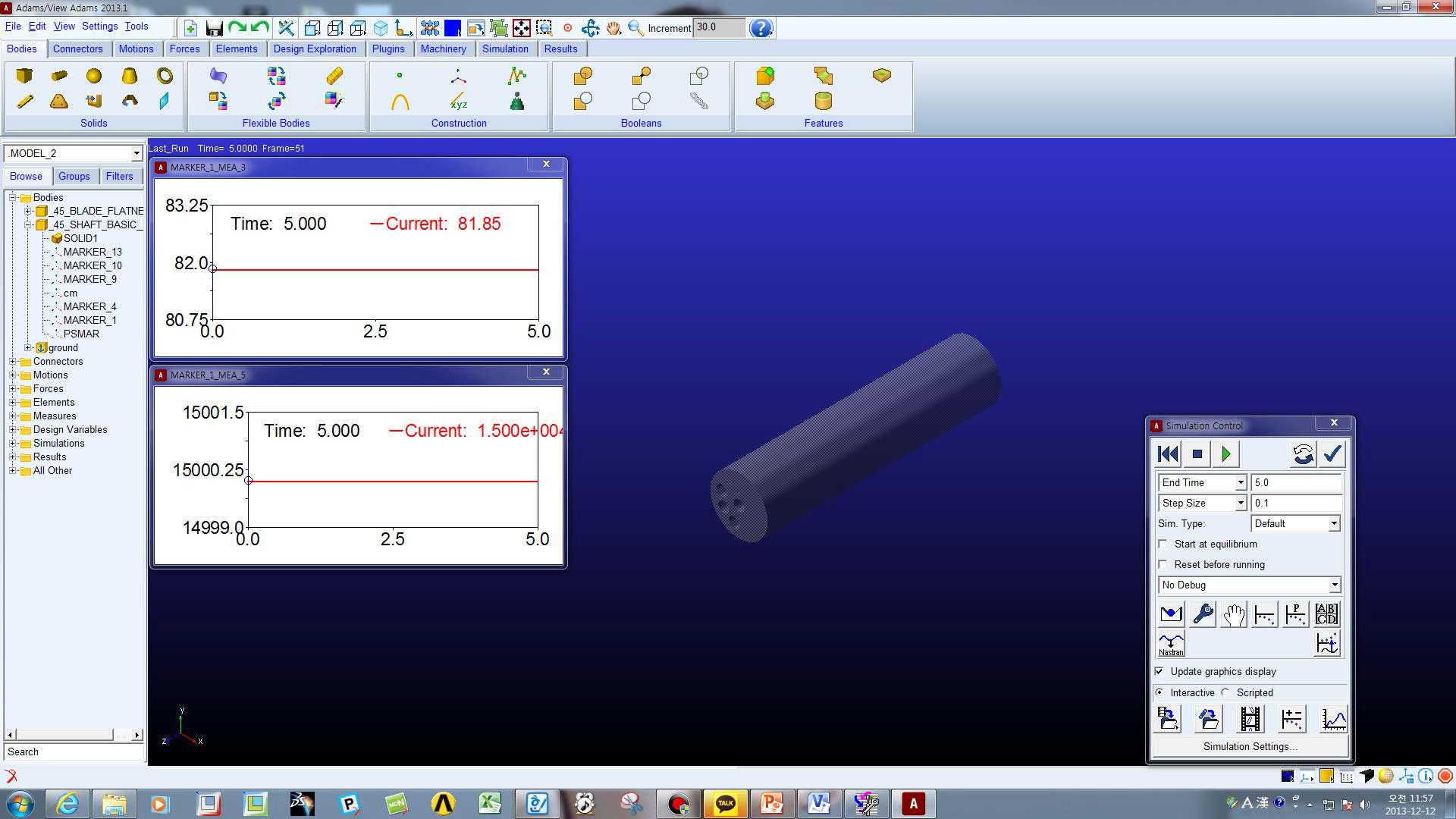Toggle Update graphics display checkbox
This screenshot has height=819, width=1456.
[x=1162, y=670]
